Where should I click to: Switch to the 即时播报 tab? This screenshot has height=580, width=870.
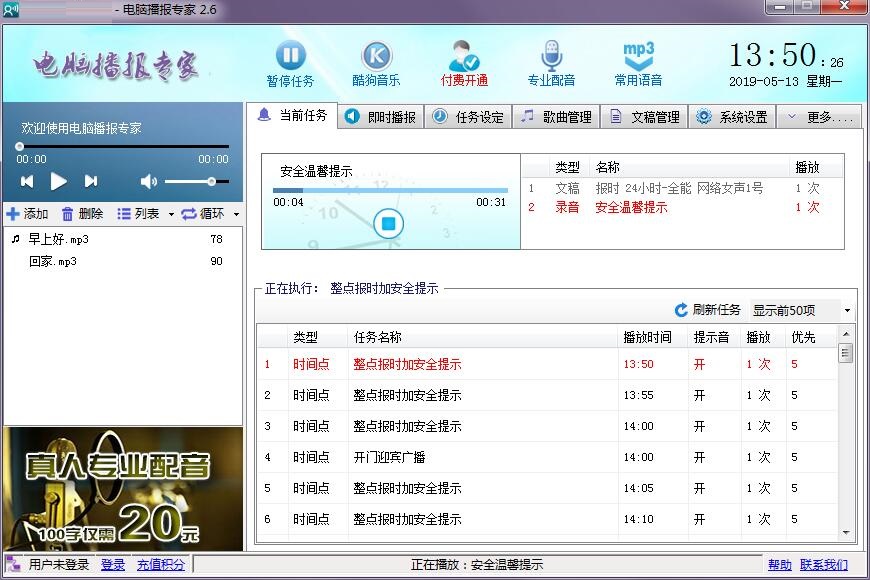[381, 117]
